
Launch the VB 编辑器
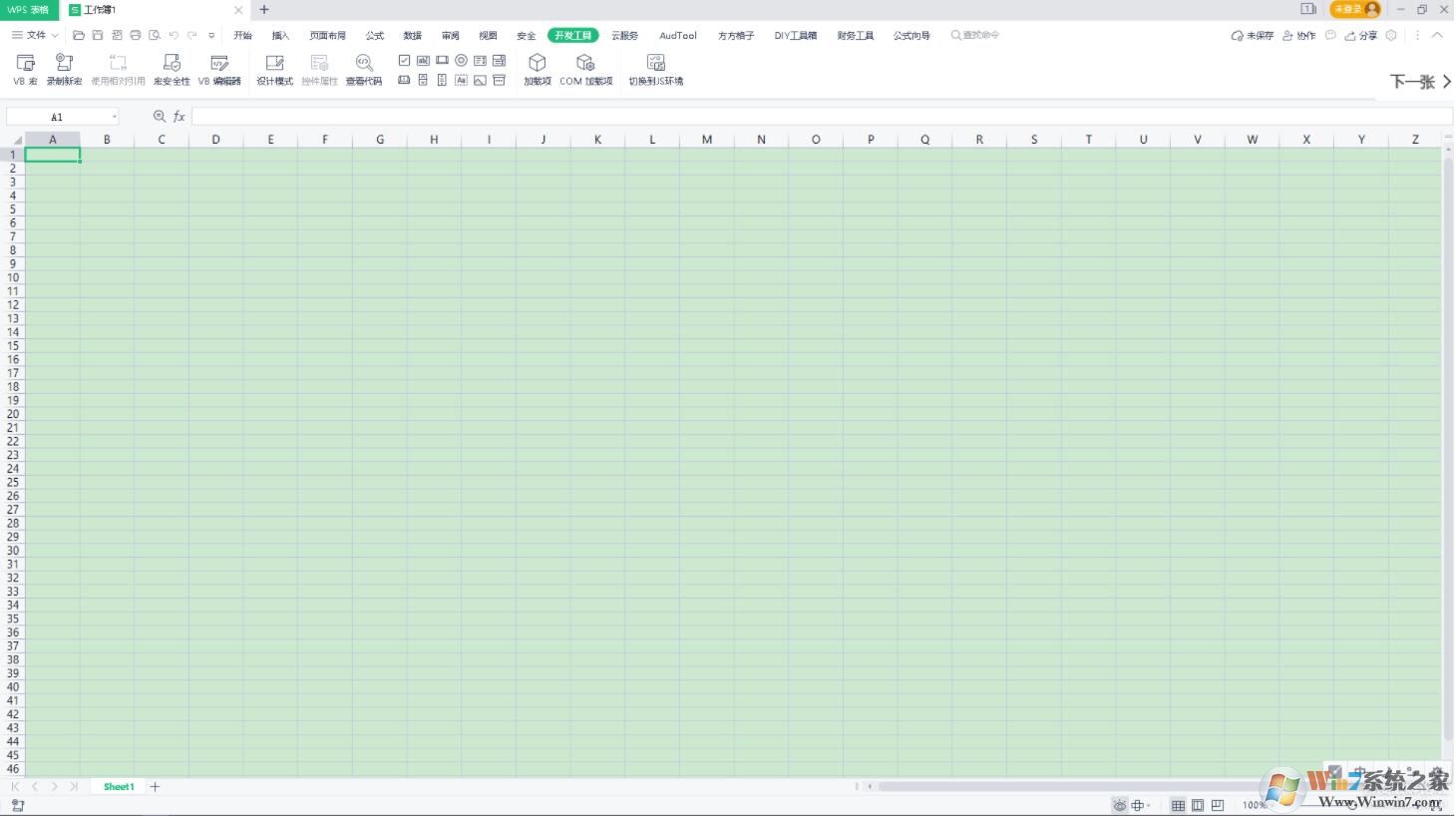point(219,68)
